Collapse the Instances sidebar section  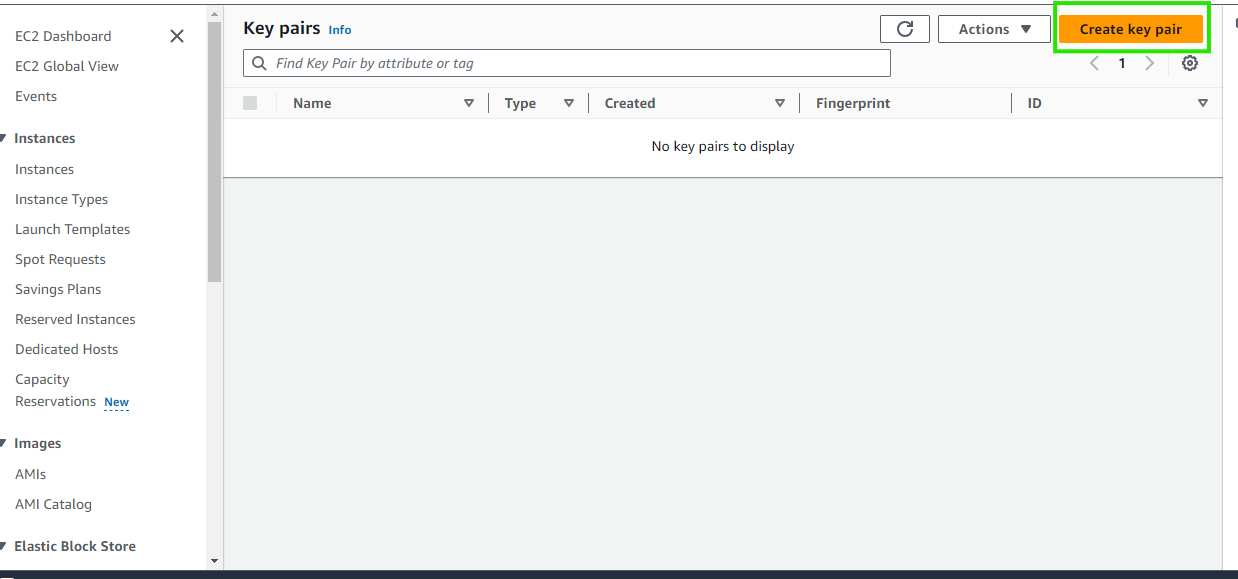coord(5,139)
